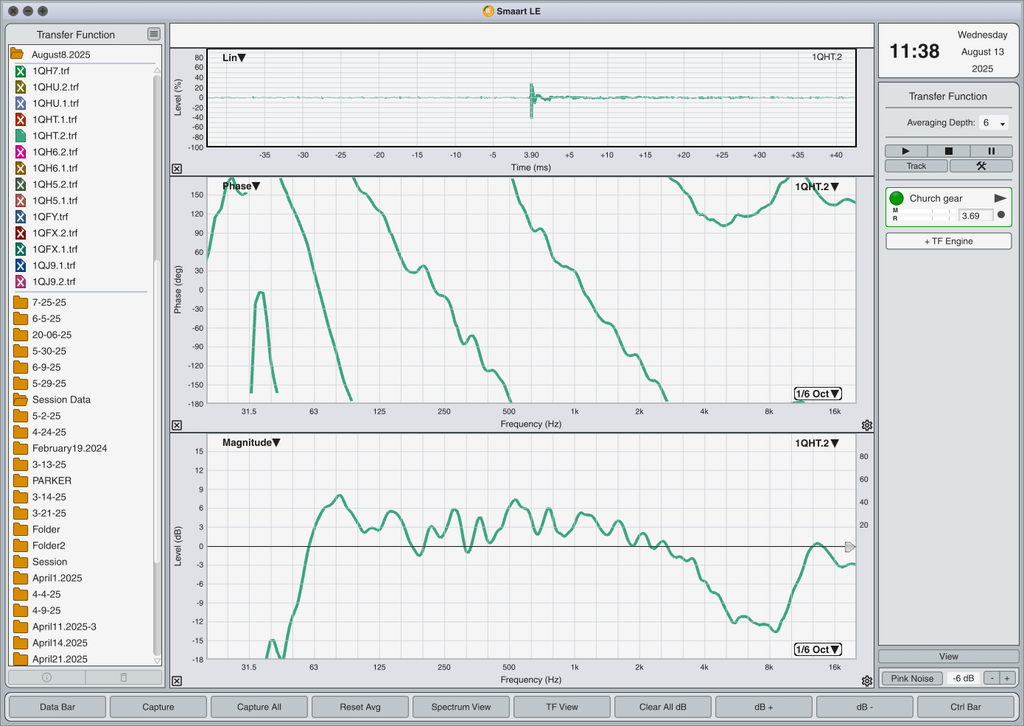
Task: Switch to Spectrum View
Action: pyautogui.click(x=461, y=706)
